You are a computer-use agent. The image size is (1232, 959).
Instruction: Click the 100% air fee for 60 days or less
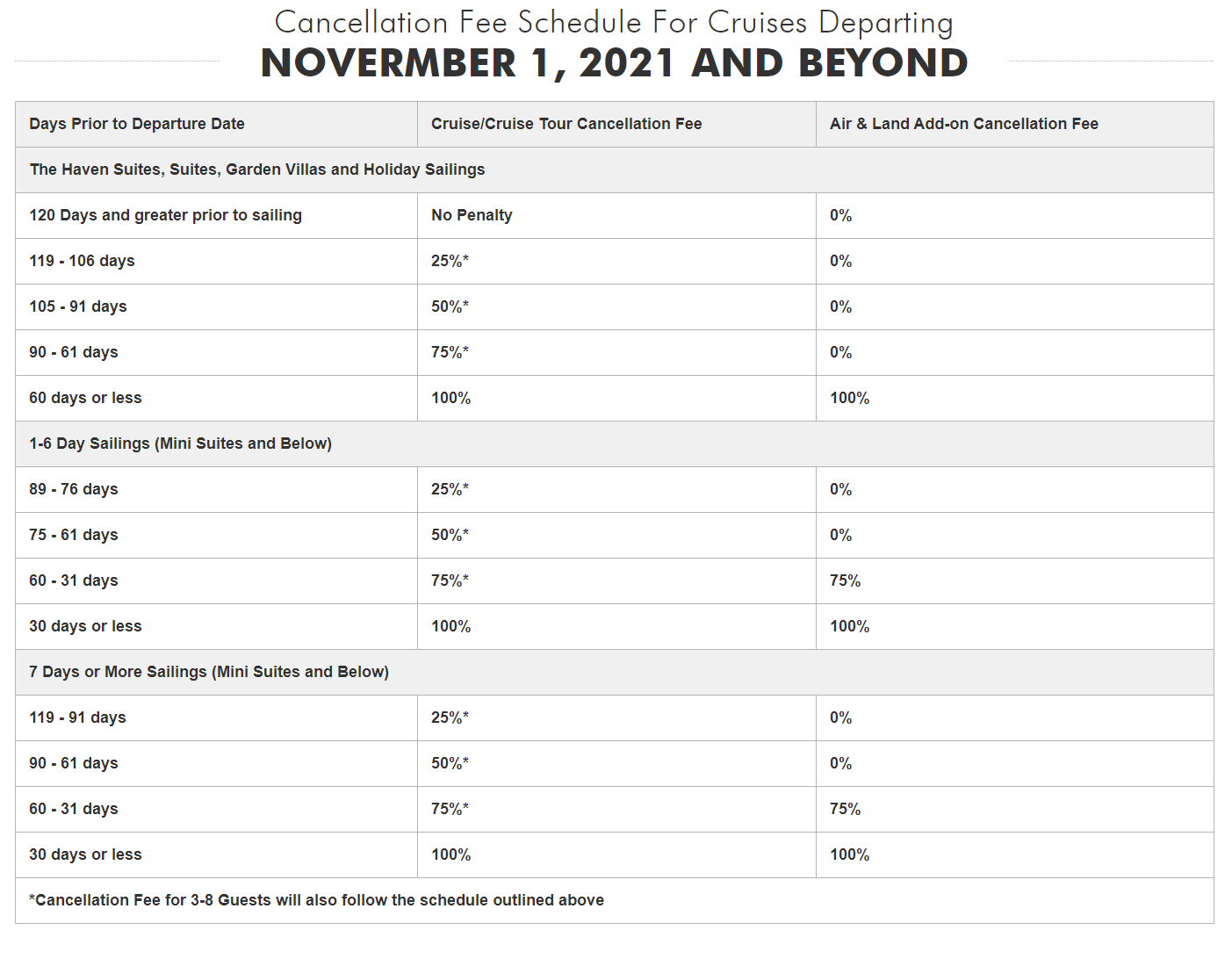click(x=849, y=398)
